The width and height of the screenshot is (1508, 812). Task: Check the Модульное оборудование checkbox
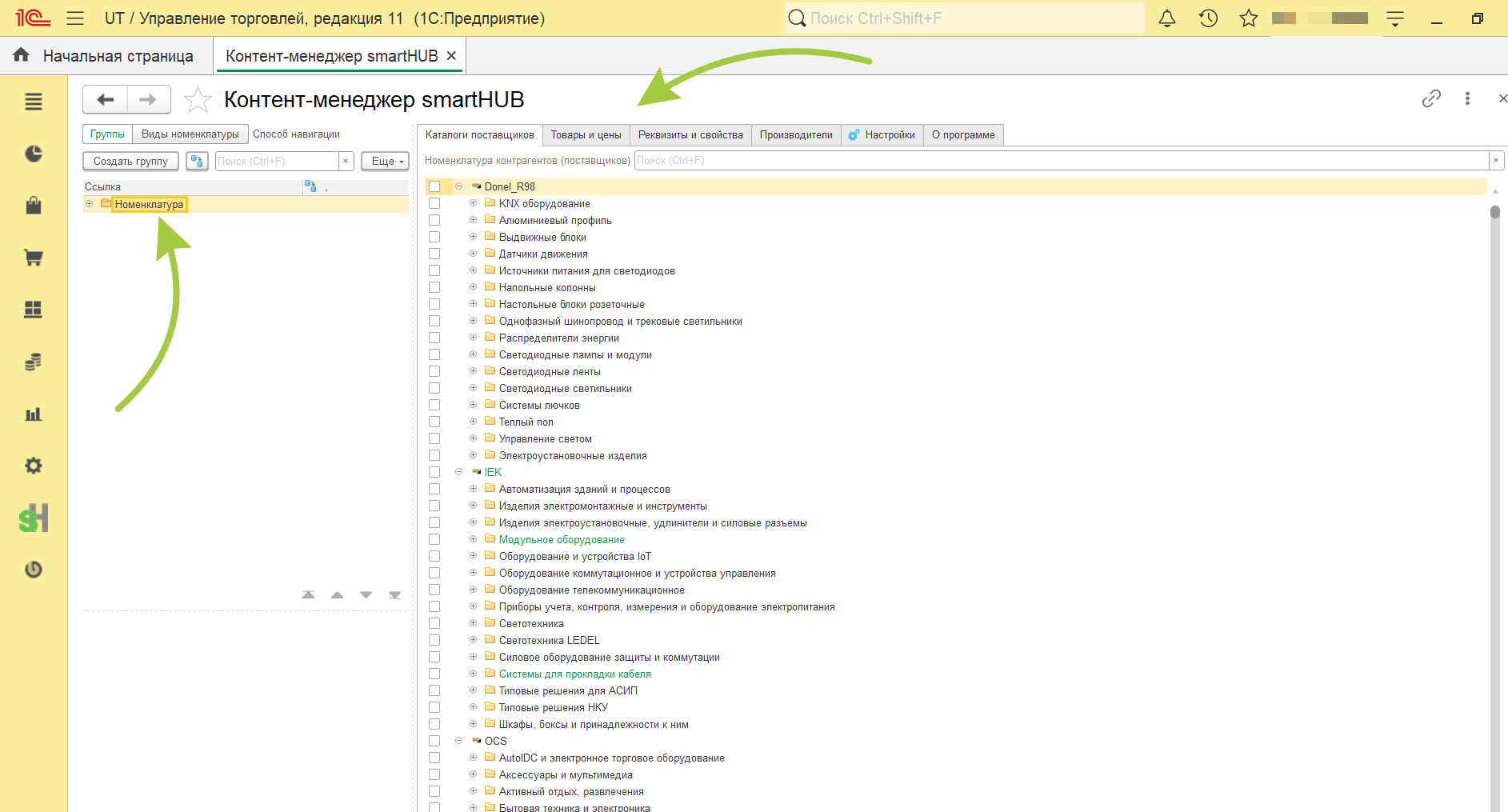[434, 539]
